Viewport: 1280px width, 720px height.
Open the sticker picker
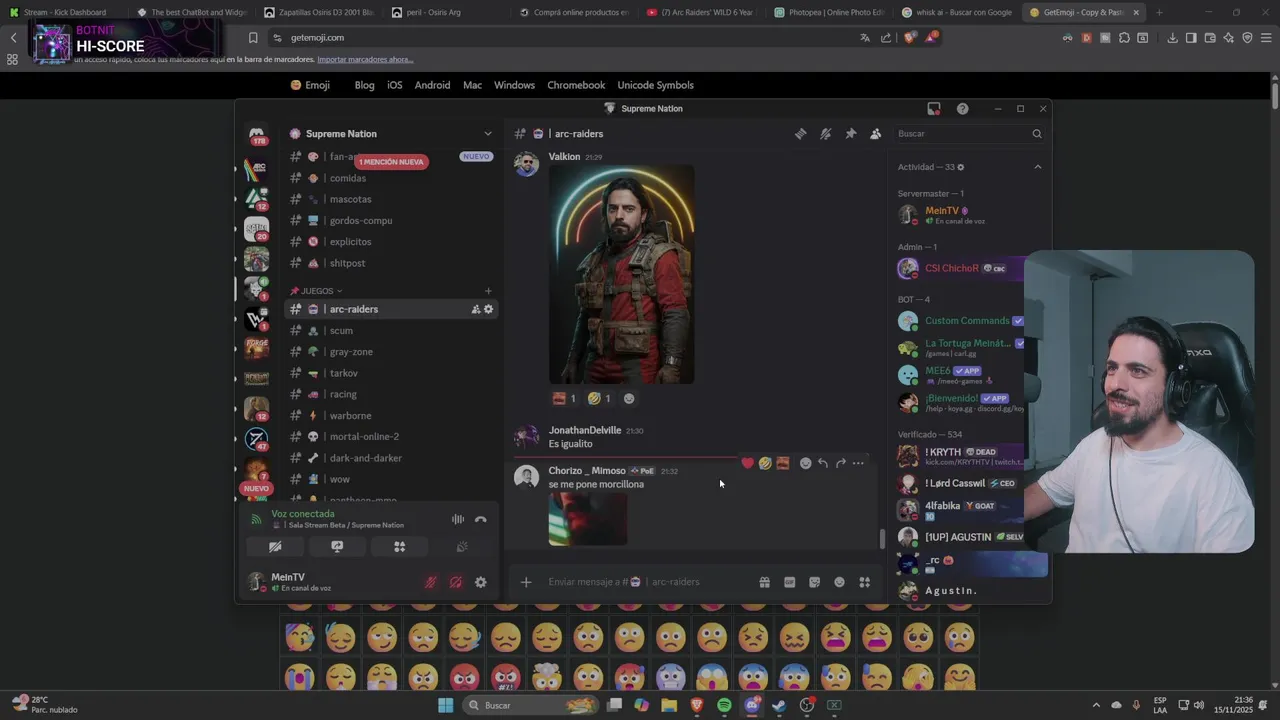(814, 582)
